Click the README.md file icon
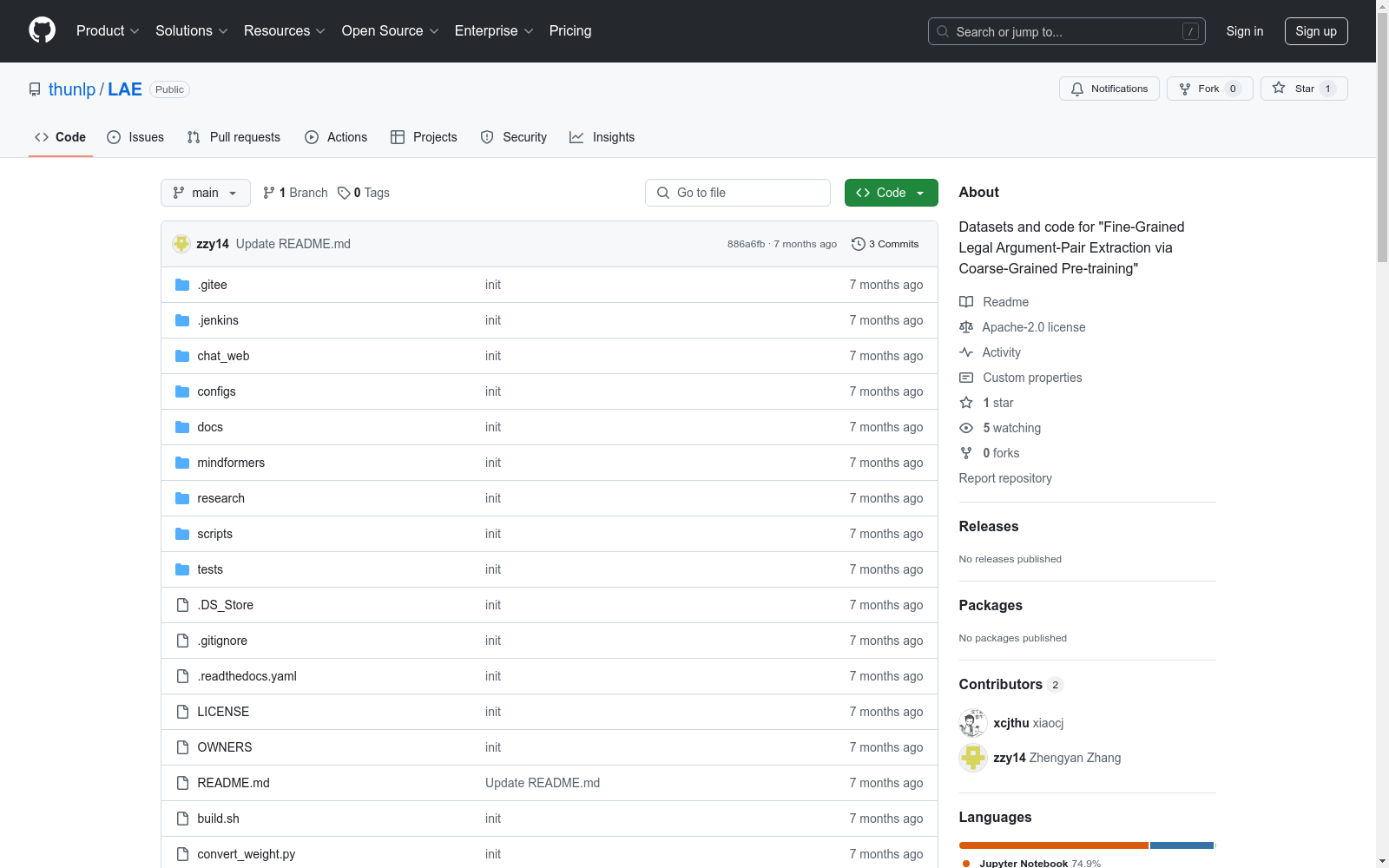The image size is (1389, 868). [x=182, y=783]
